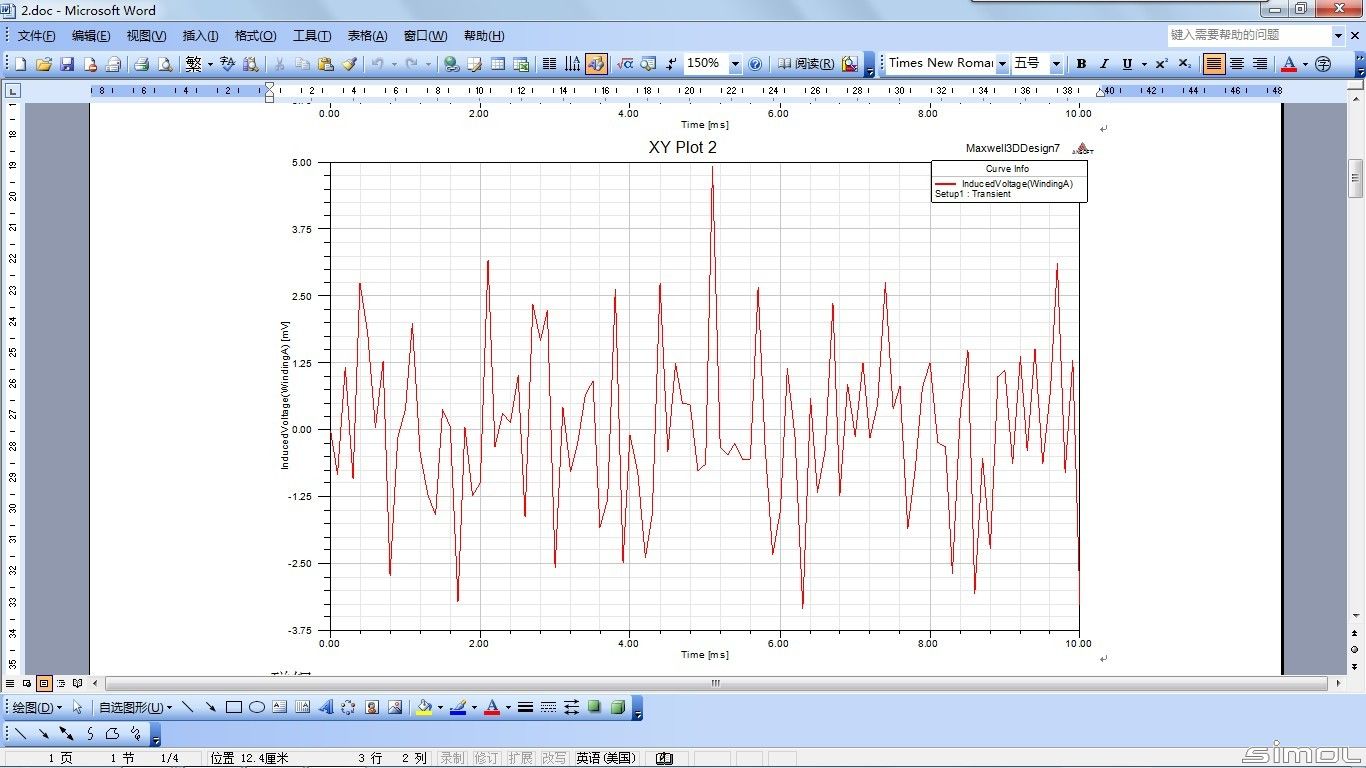Open the zoom 150% dropdown

click(x=735, y=64)
